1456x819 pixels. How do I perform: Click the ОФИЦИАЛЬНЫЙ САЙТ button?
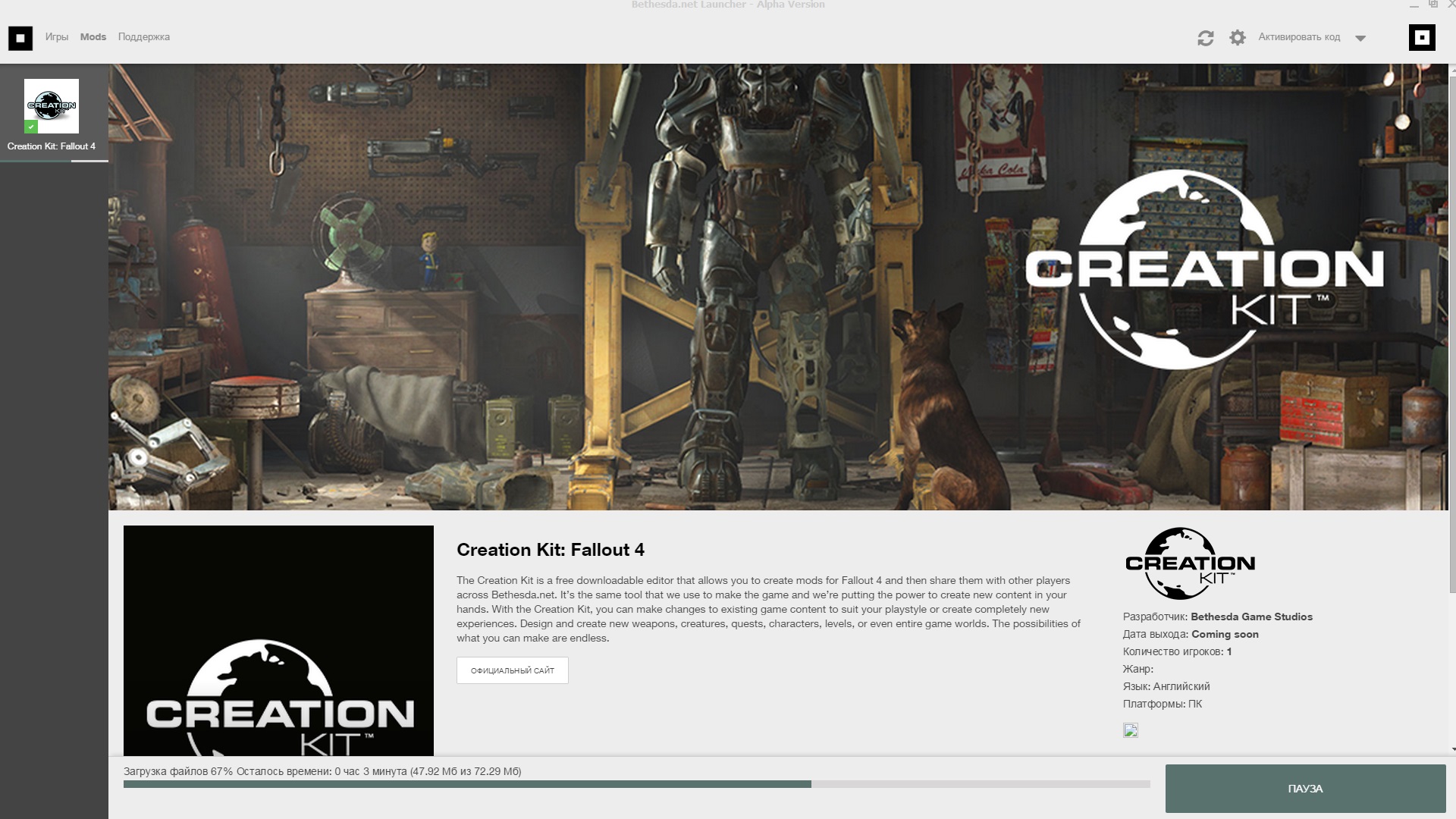(x=513, y=670)
